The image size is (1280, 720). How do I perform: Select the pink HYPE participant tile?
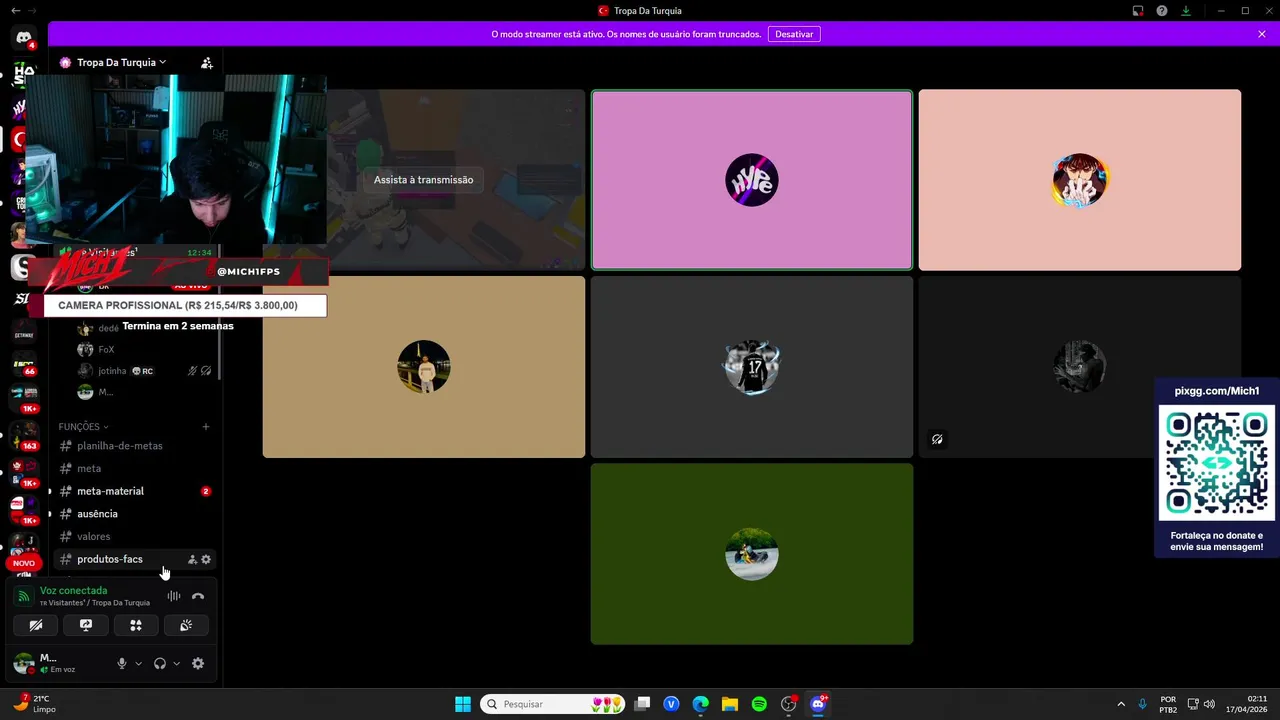point(752,180)
